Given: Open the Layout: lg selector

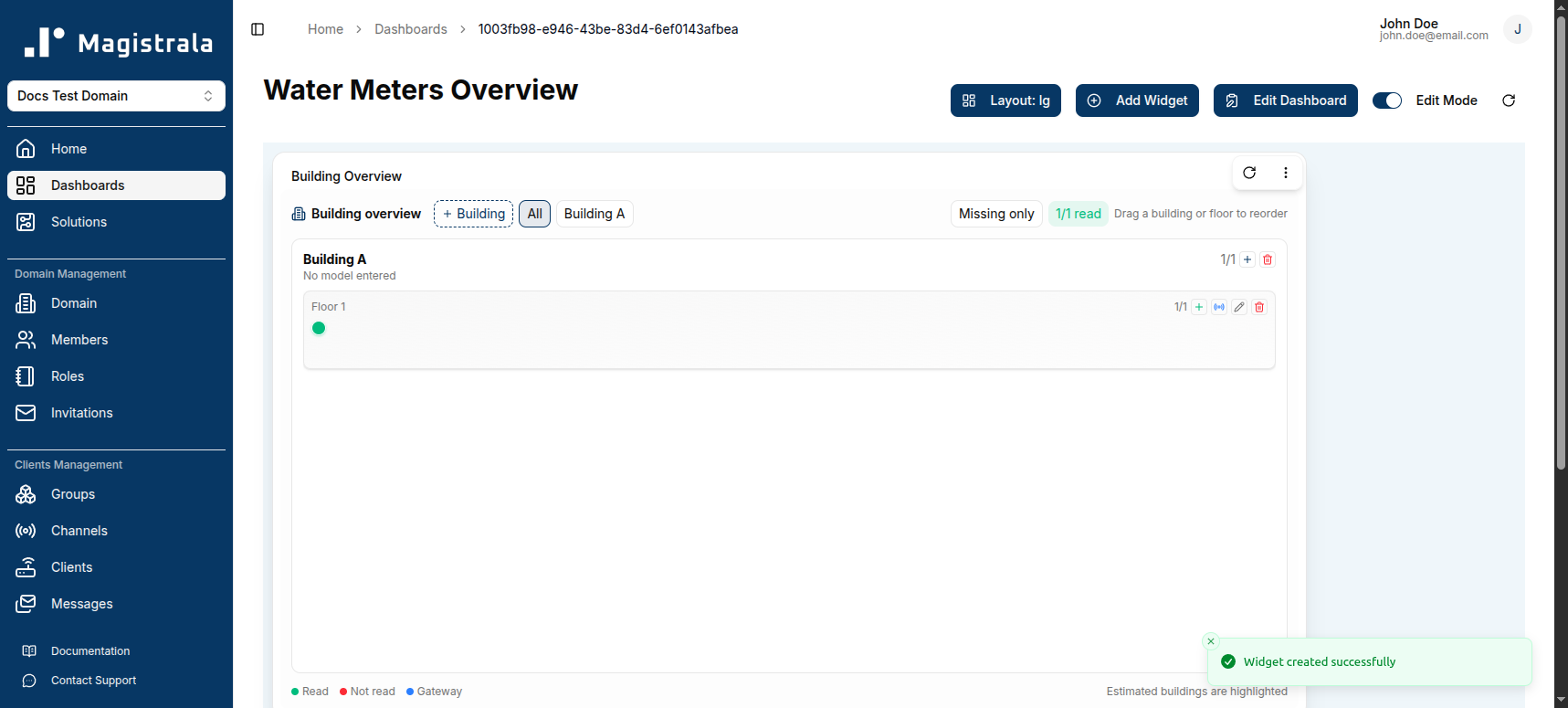Looking at the screenshot, I should point(1005,100).
